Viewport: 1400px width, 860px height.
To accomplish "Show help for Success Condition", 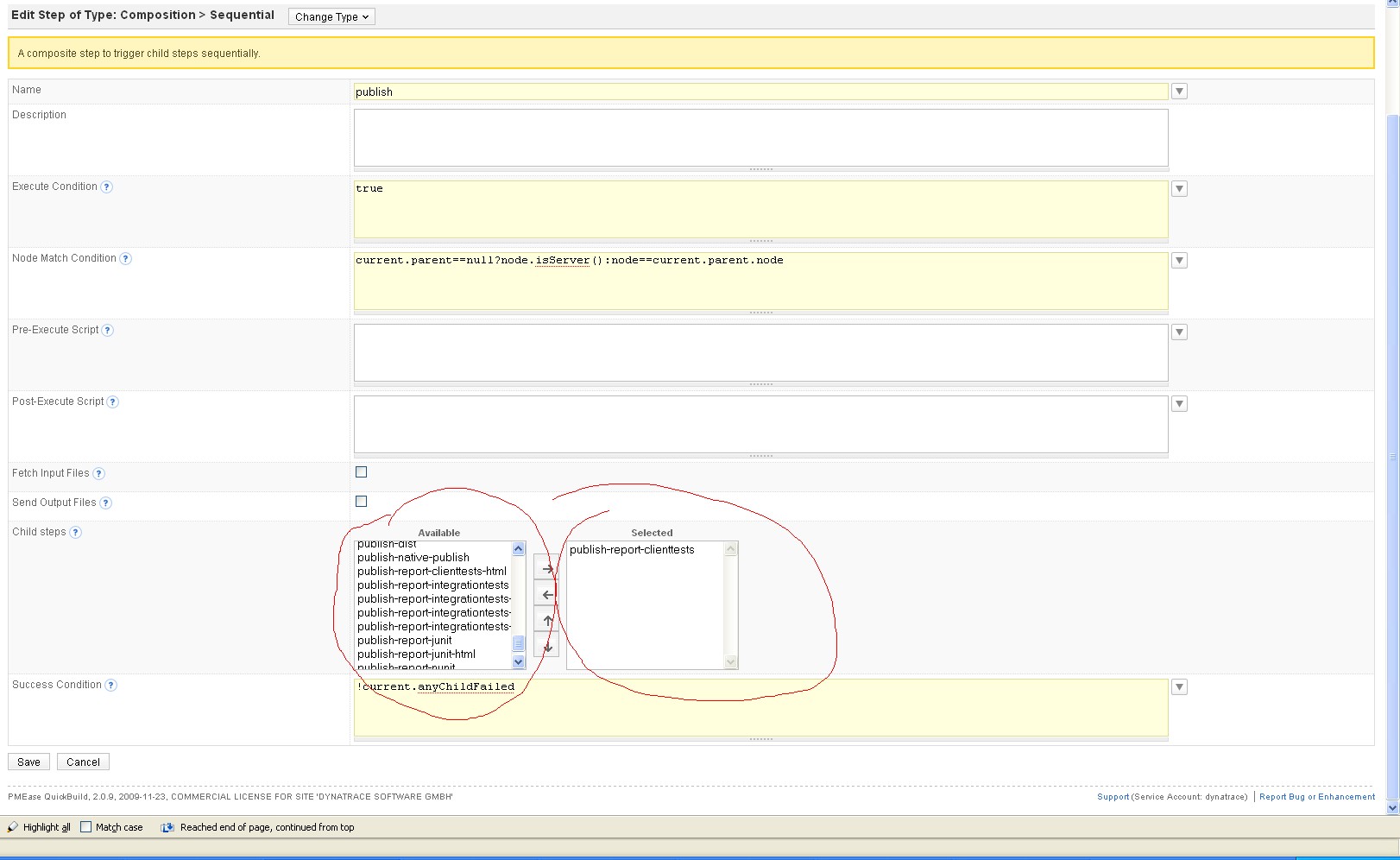I will click(111, 686).
